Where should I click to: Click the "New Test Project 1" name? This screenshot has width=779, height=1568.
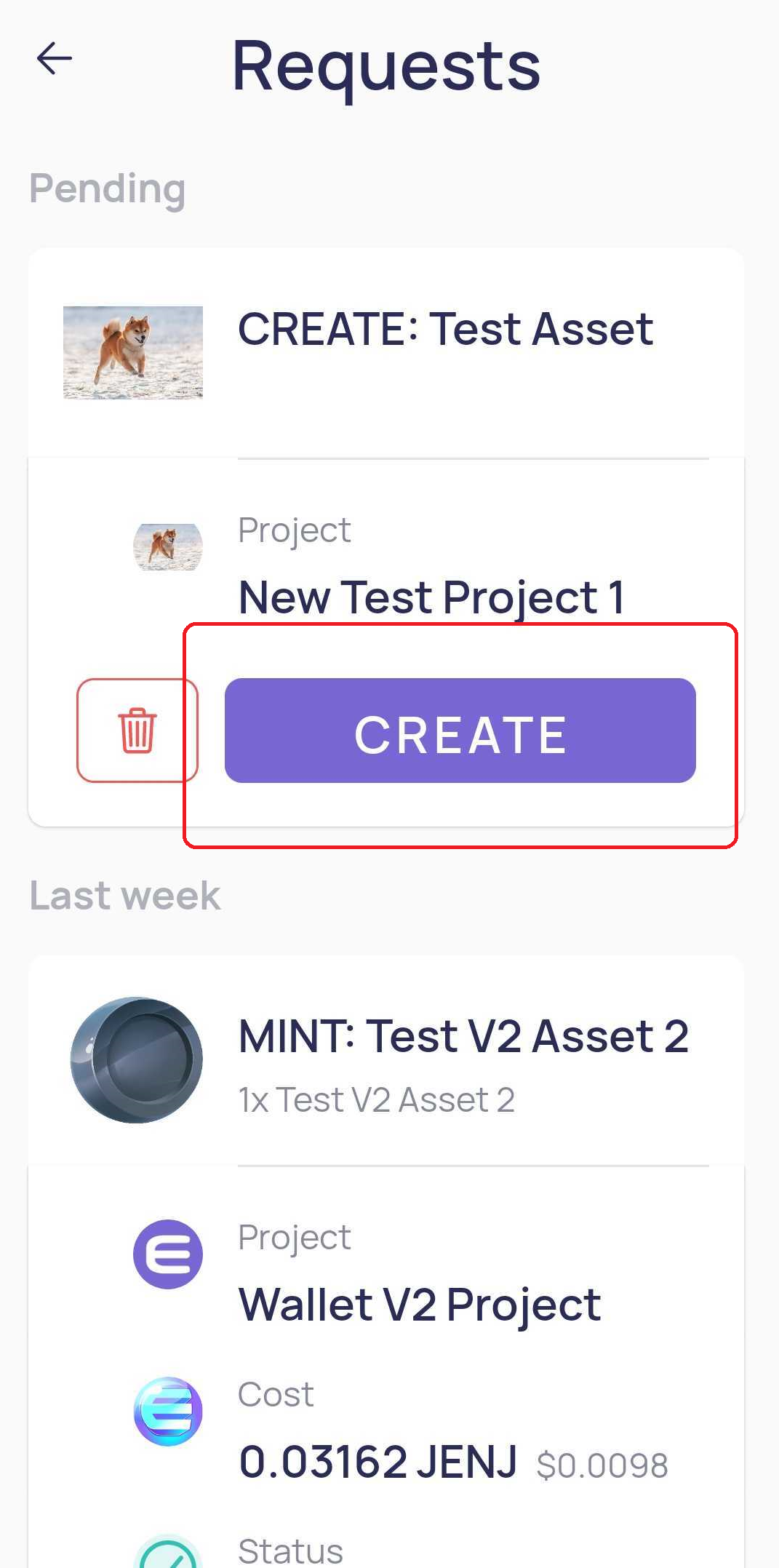[x=431, y=597]
